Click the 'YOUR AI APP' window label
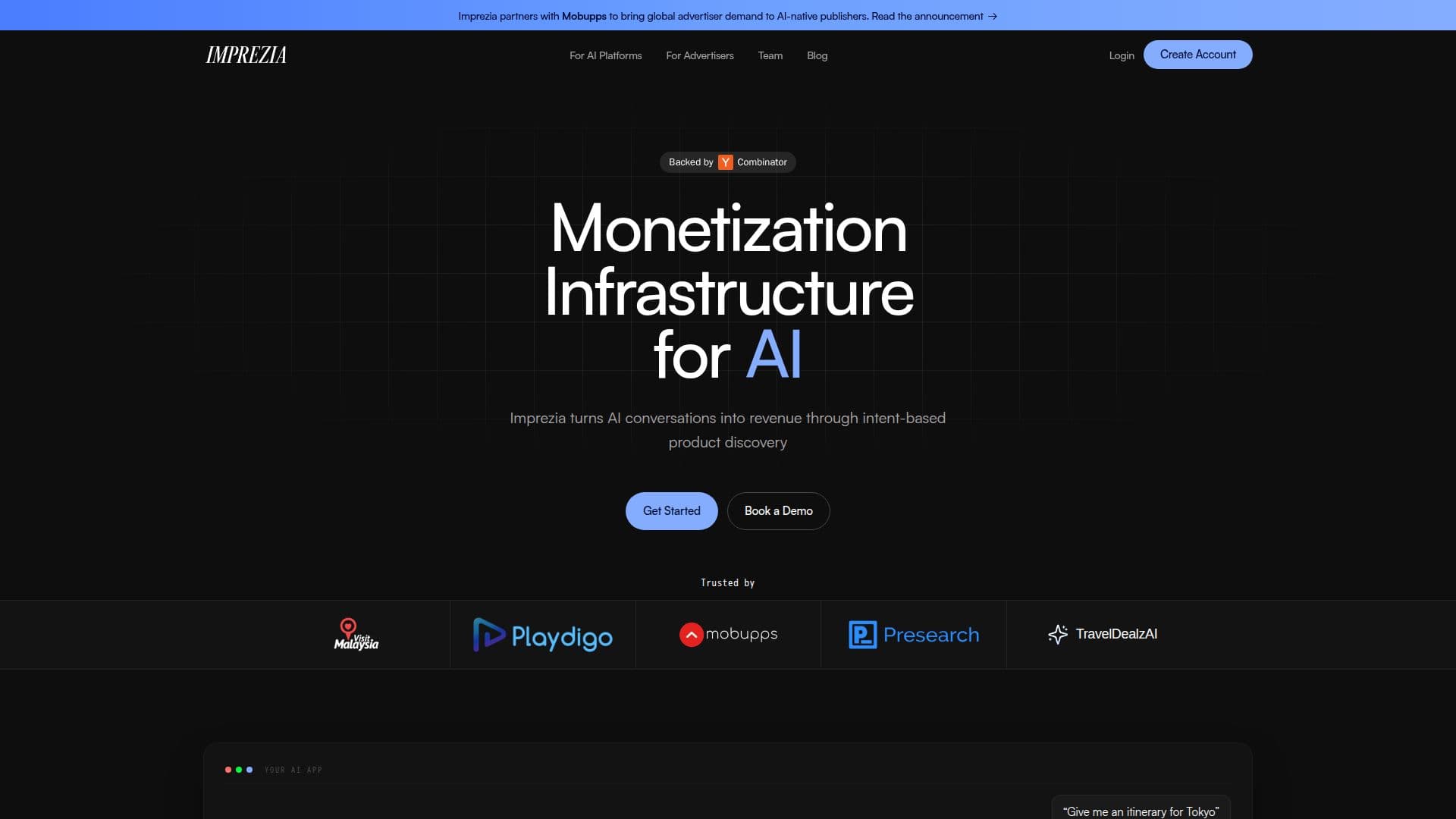This screenshot has height=819, width=1456. point(293,770)
